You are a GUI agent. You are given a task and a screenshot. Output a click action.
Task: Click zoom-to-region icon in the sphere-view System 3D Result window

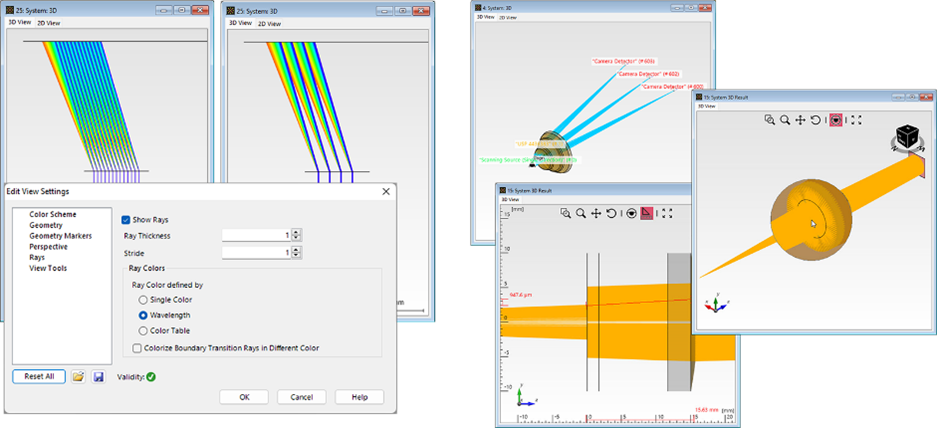[770, 120]
